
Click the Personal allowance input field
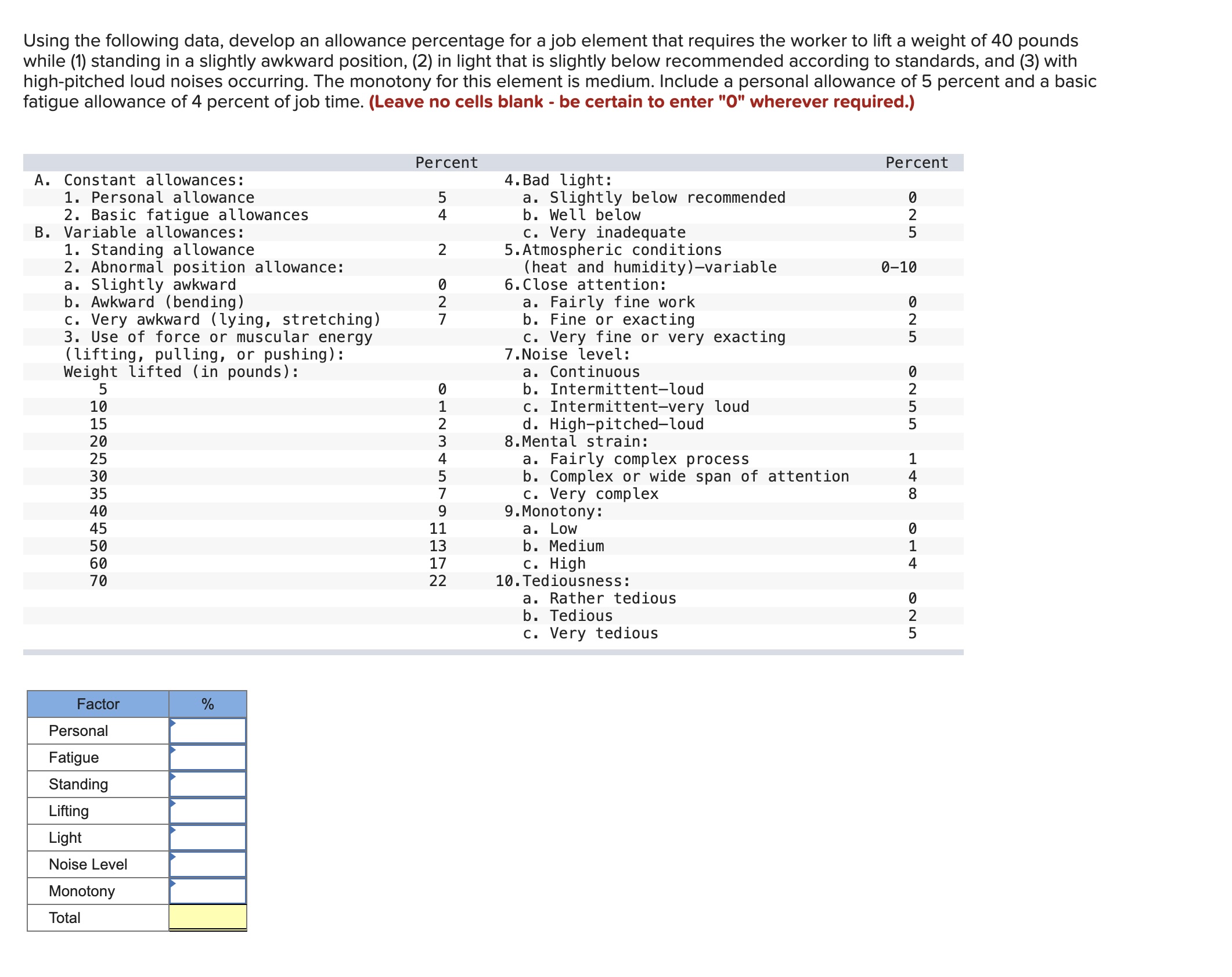(207, 731)
